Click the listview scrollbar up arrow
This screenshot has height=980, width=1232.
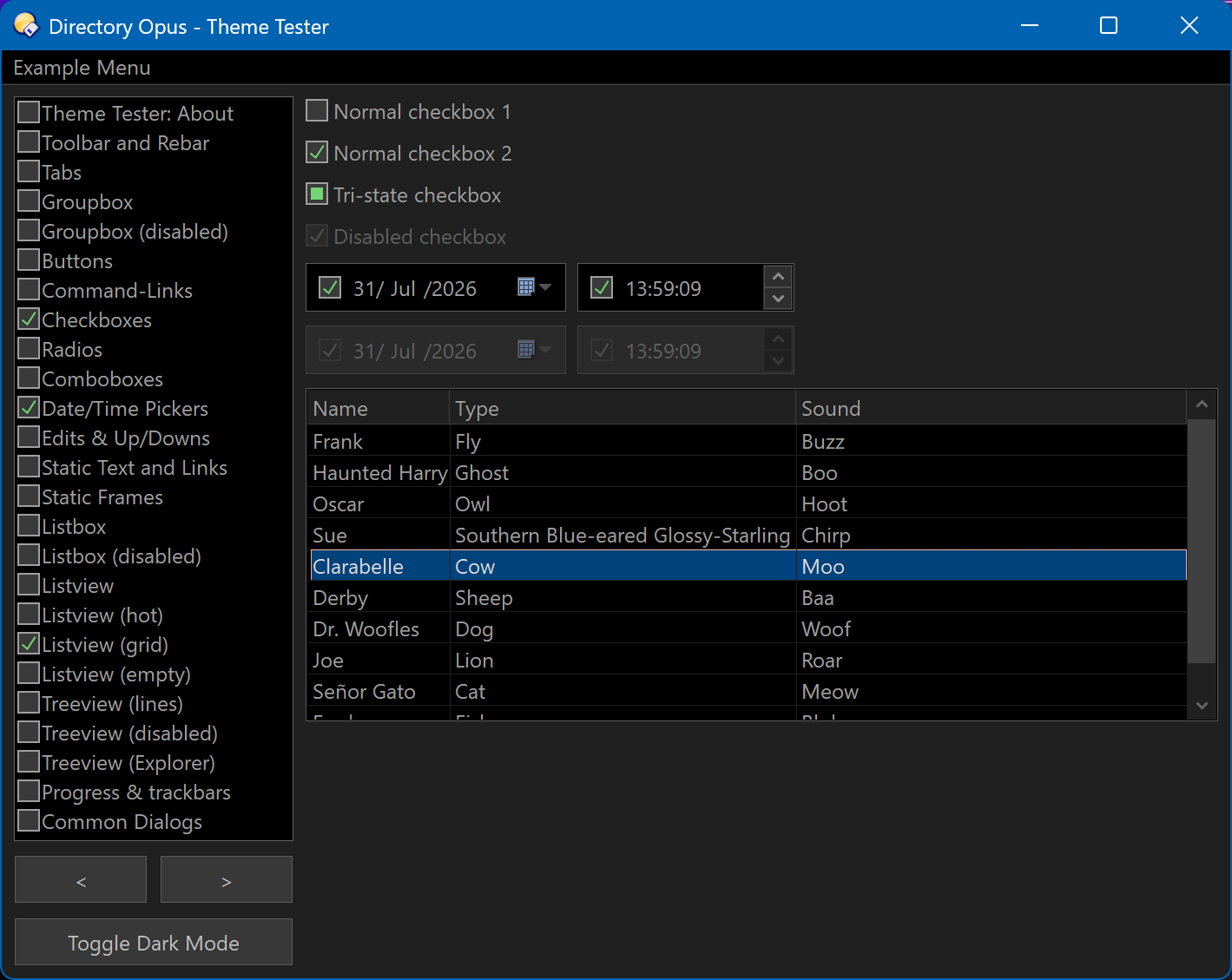[1202, 404]
